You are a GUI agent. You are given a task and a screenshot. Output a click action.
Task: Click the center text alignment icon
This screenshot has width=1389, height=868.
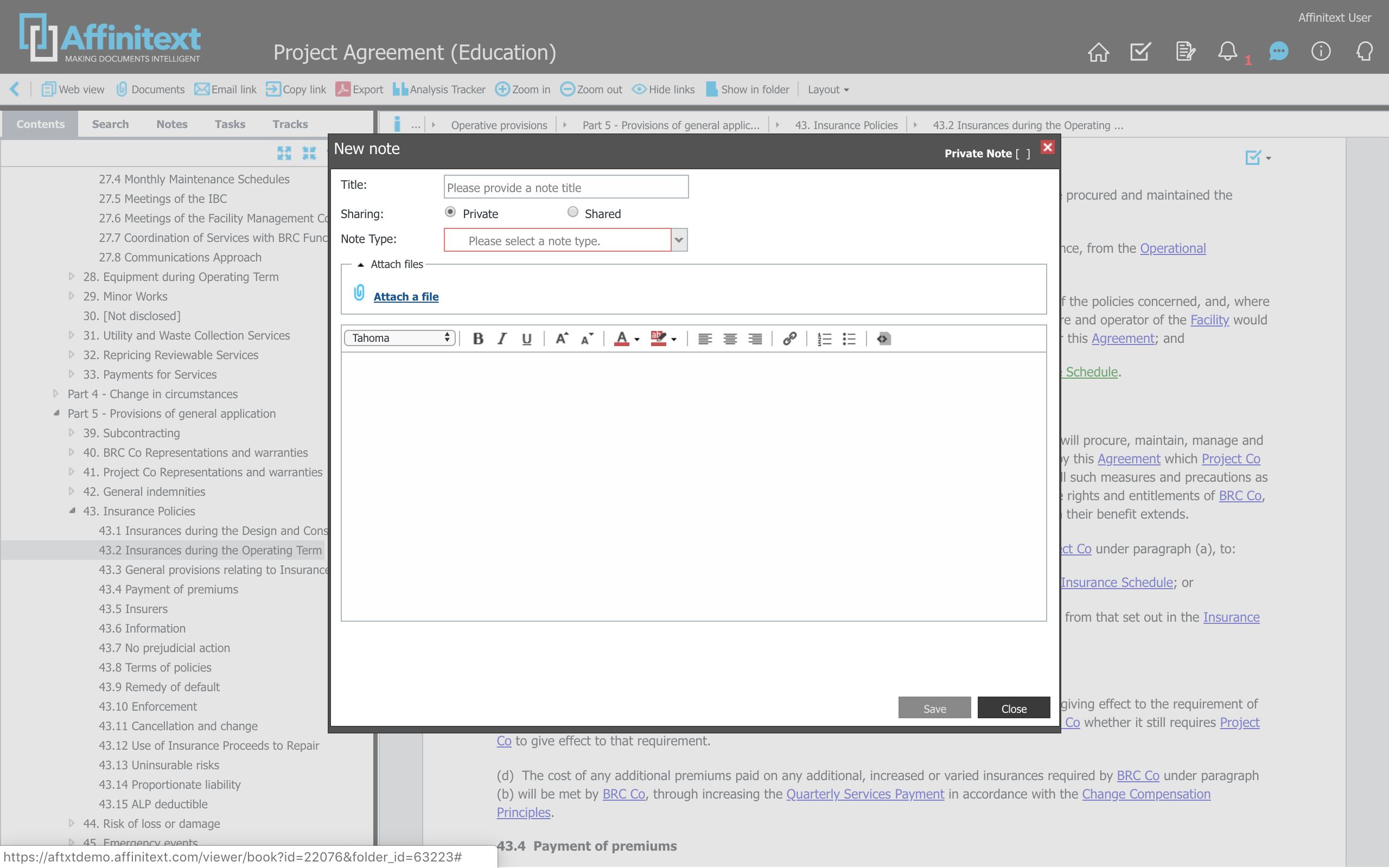[730, 339]
